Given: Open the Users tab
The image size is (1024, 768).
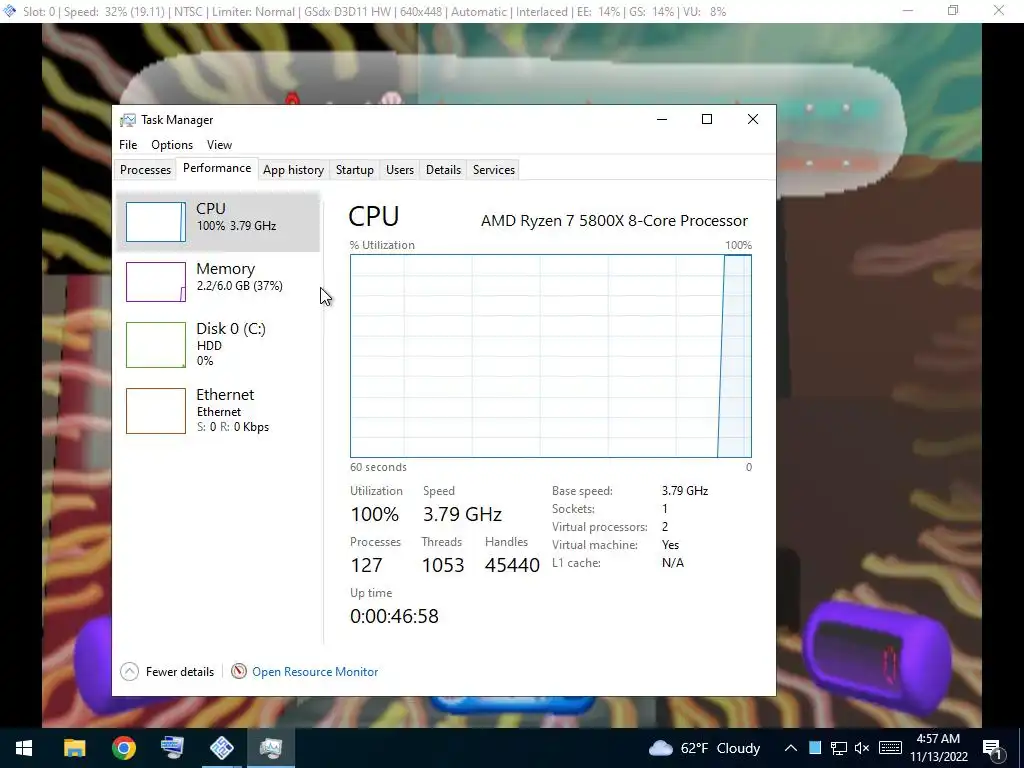Looking at the screenshot, I should coord(400,170).
